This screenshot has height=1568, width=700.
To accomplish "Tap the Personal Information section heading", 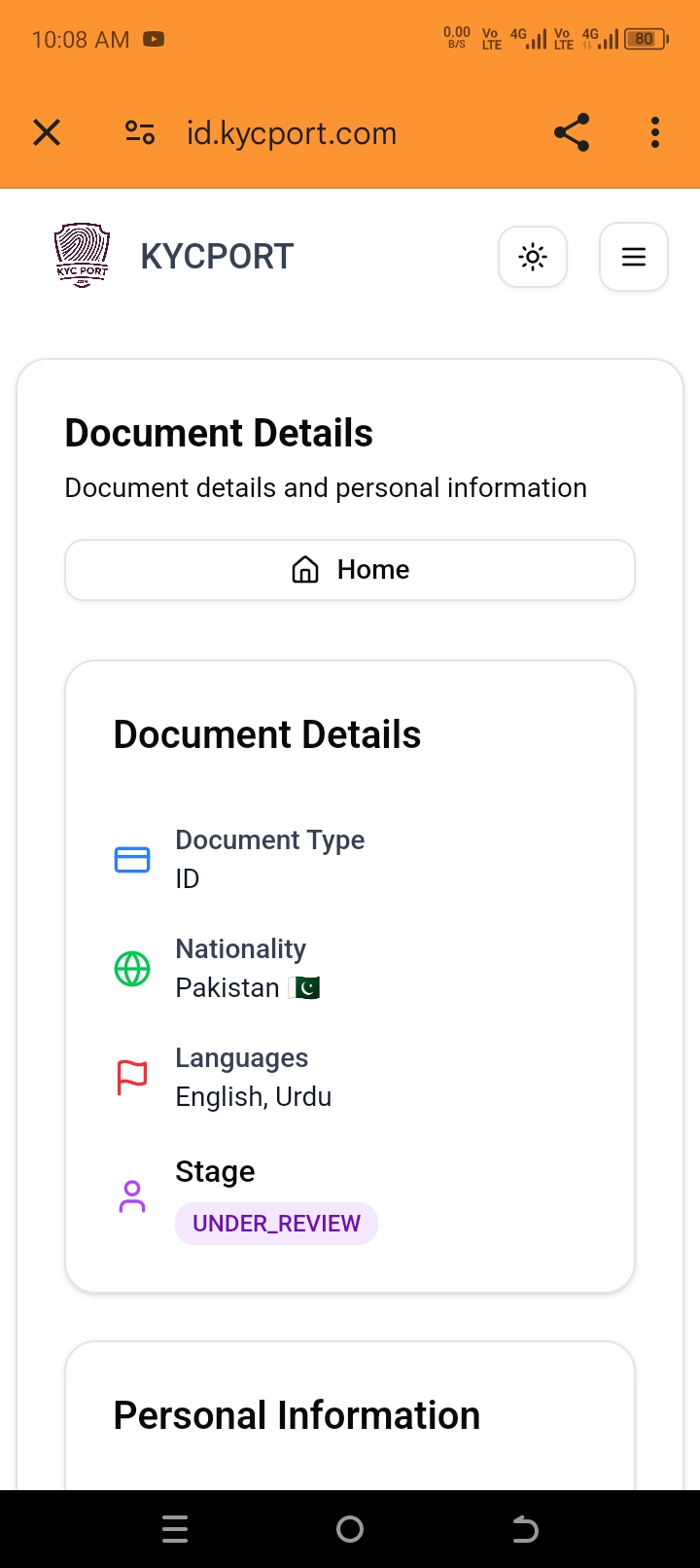I will [297, 1415].
